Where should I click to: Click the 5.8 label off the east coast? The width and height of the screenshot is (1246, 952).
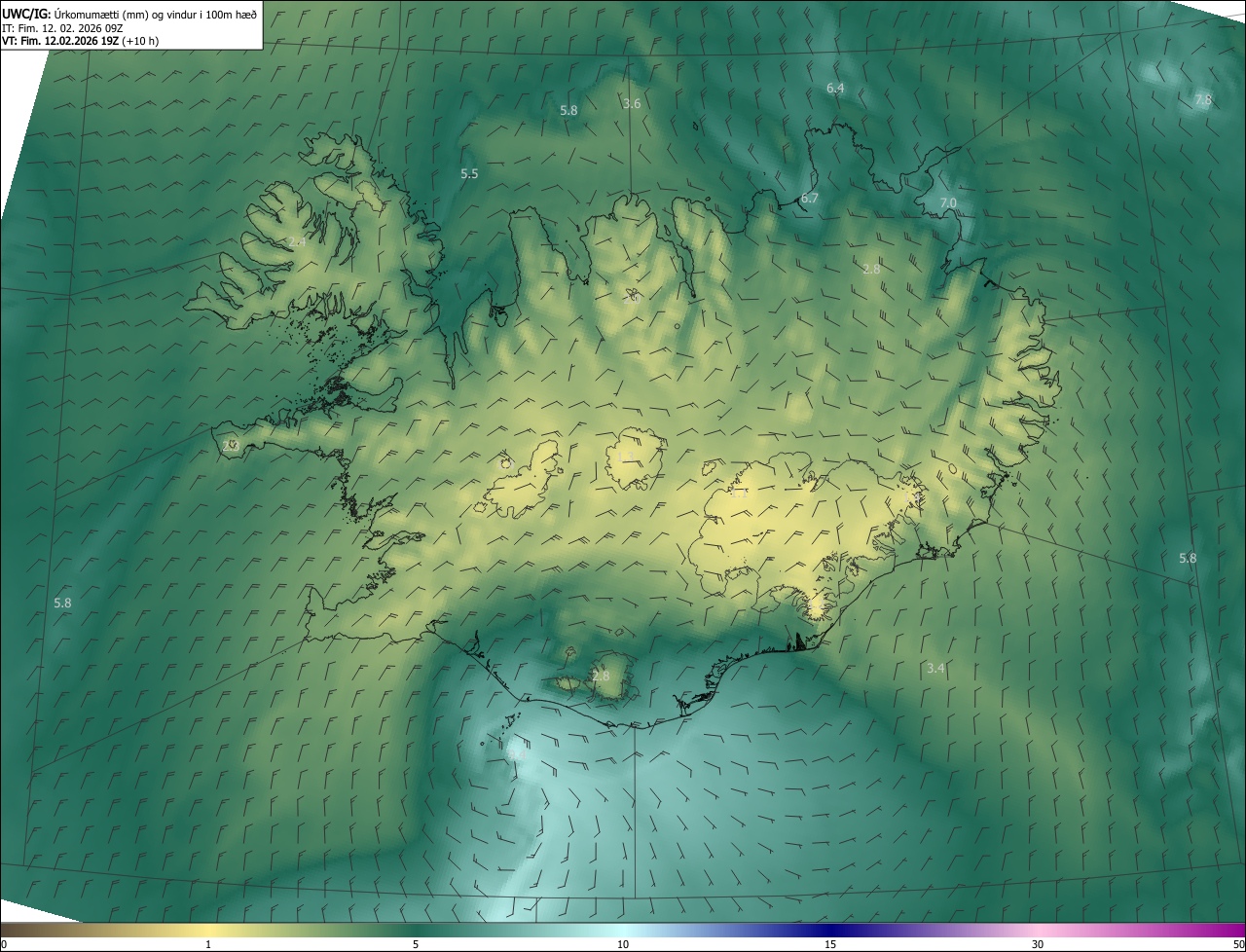(x=1188, y=559)
